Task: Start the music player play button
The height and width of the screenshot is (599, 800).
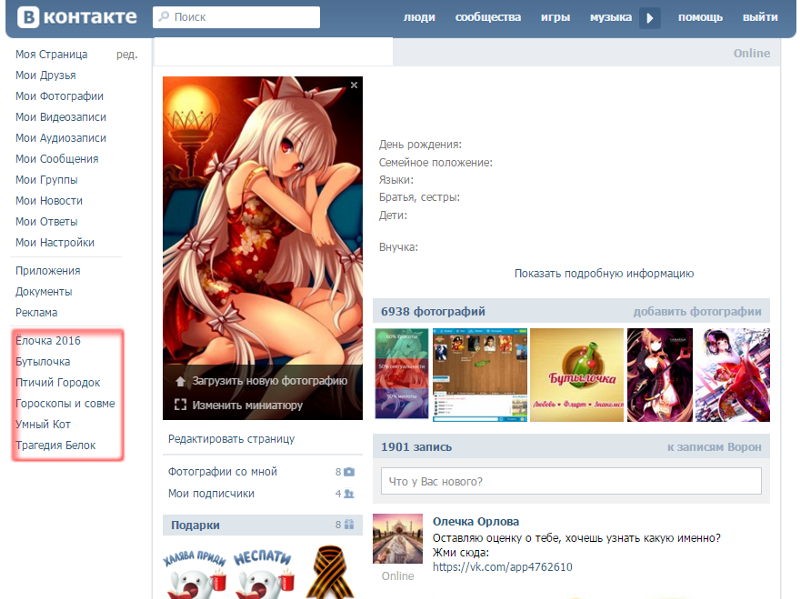Action: 650,18
